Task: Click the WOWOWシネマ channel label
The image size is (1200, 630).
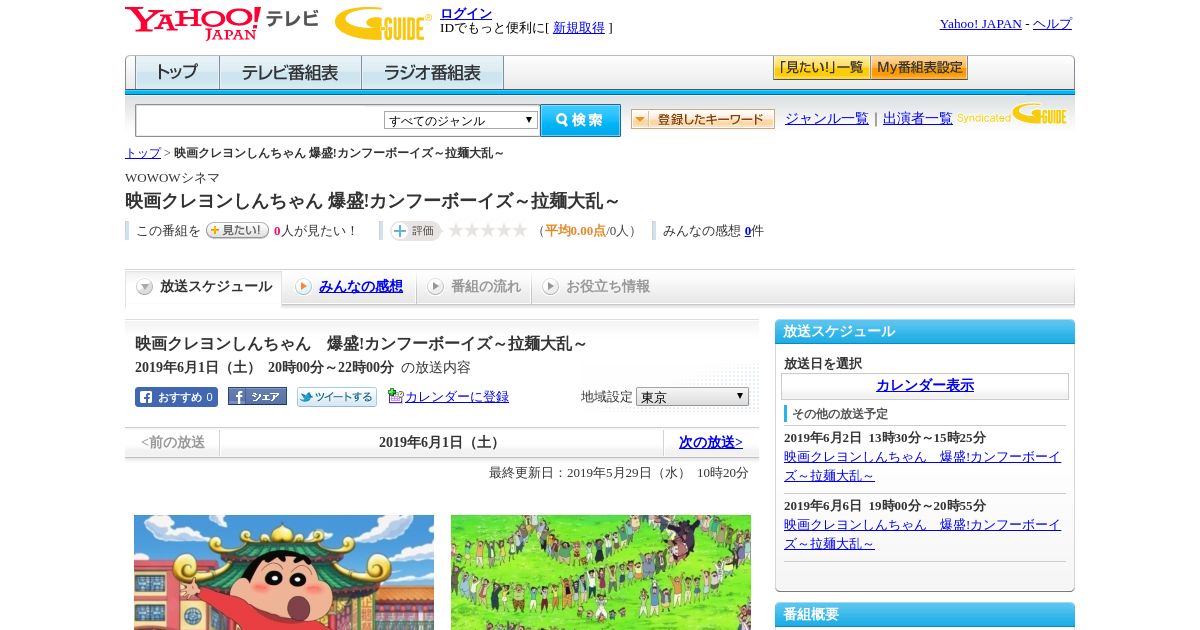Action: click(x=172, y=178)
